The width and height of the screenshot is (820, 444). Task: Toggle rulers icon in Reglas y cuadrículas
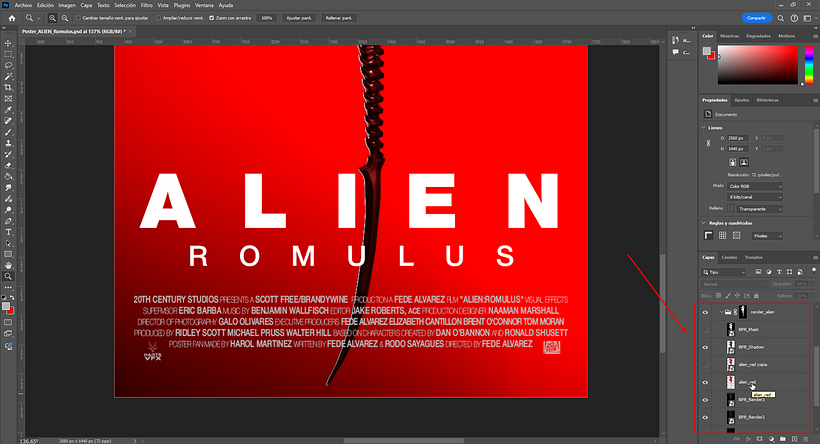coord(708,235)
